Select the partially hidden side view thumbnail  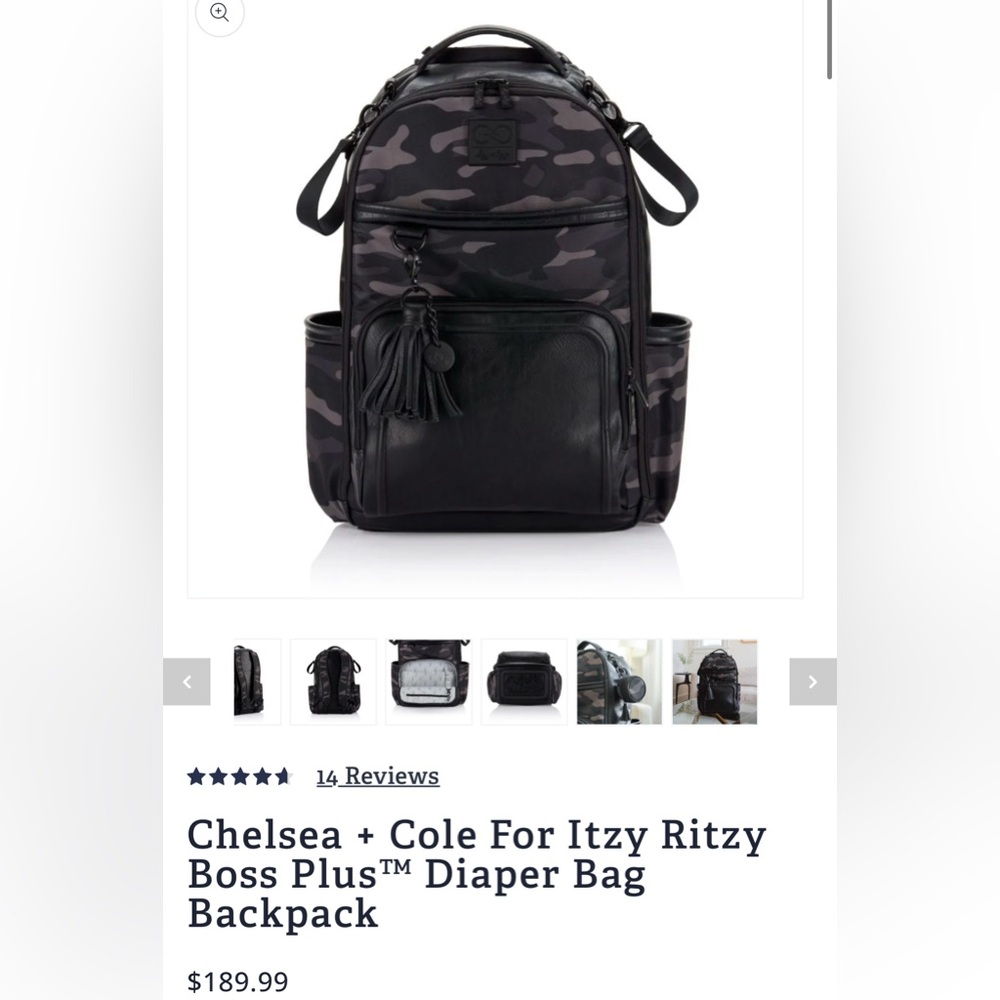[x=257, y=682]
